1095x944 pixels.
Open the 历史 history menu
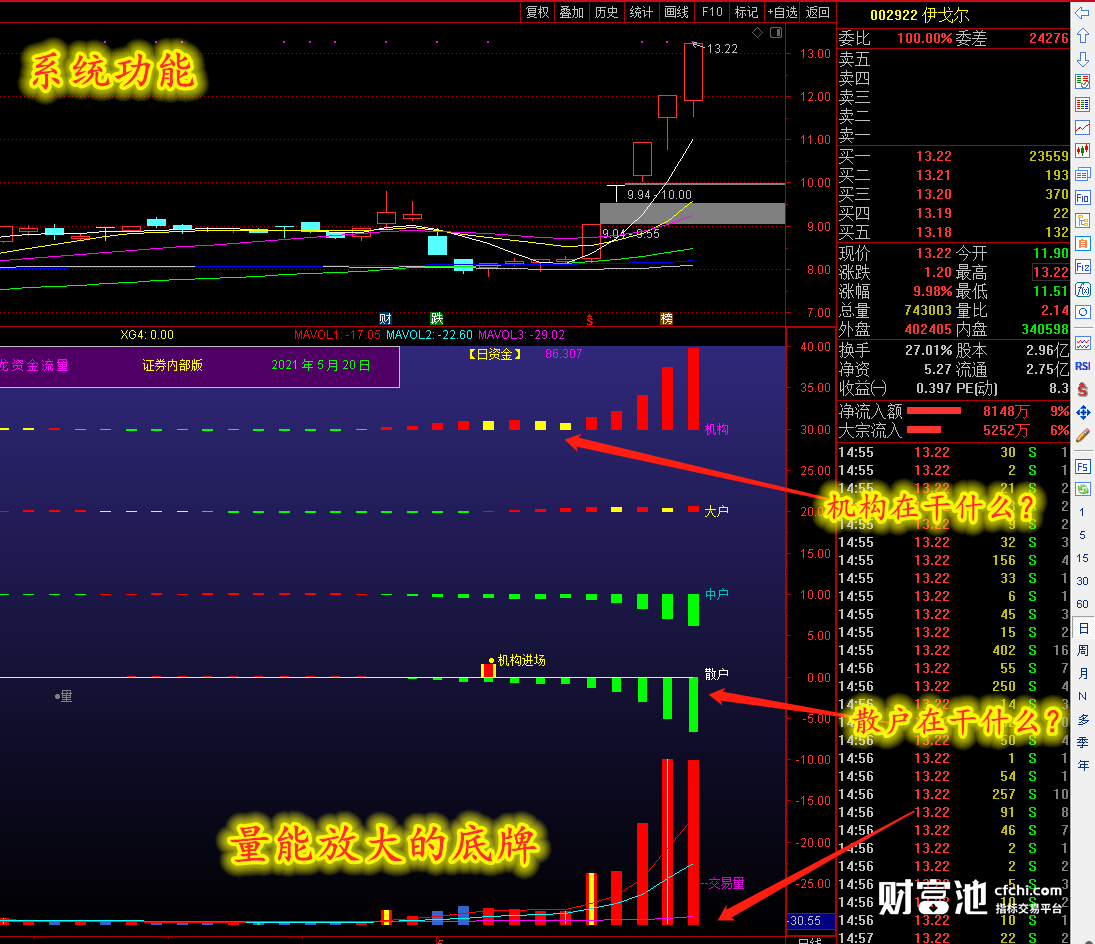pos(606,12)
